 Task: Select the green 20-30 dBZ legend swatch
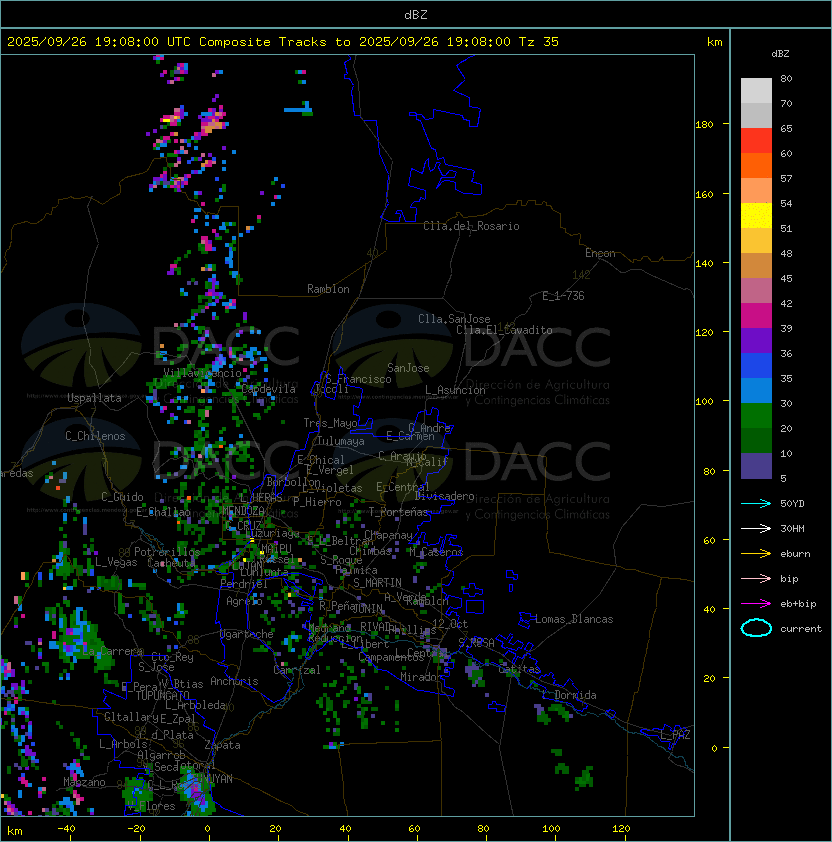pyautogui.click(x=756, y=416)
